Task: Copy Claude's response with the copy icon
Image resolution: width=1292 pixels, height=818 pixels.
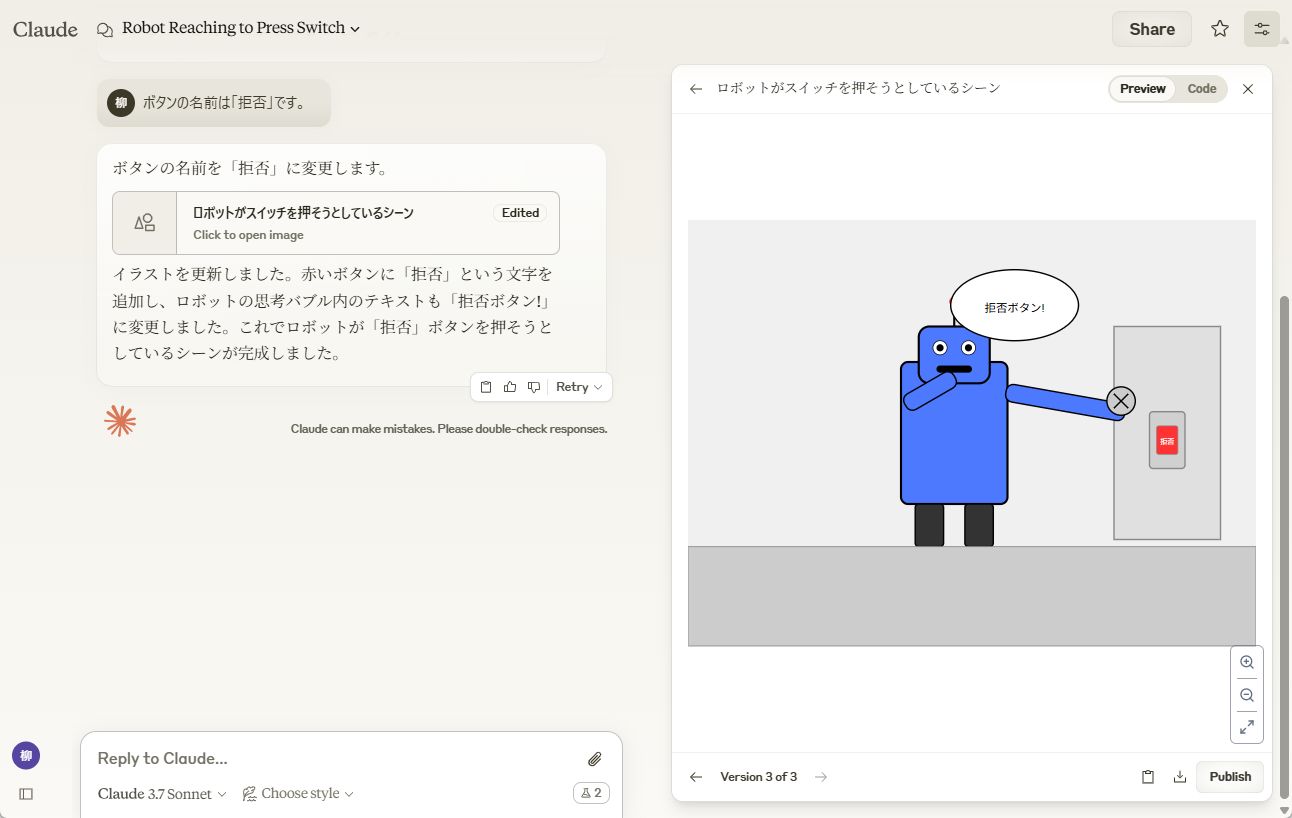Action: pos(486,387)
